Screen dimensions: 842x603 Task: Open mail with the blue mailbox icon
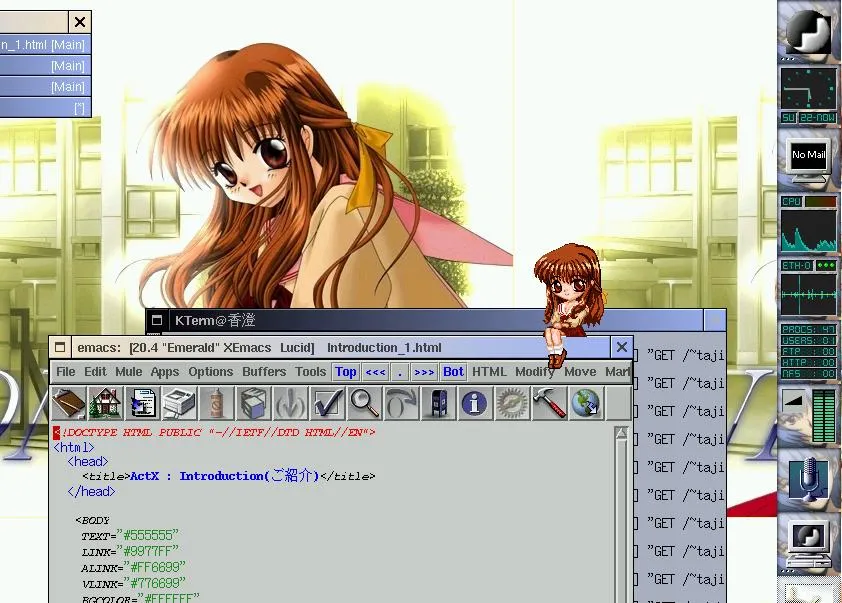point(438,403)
